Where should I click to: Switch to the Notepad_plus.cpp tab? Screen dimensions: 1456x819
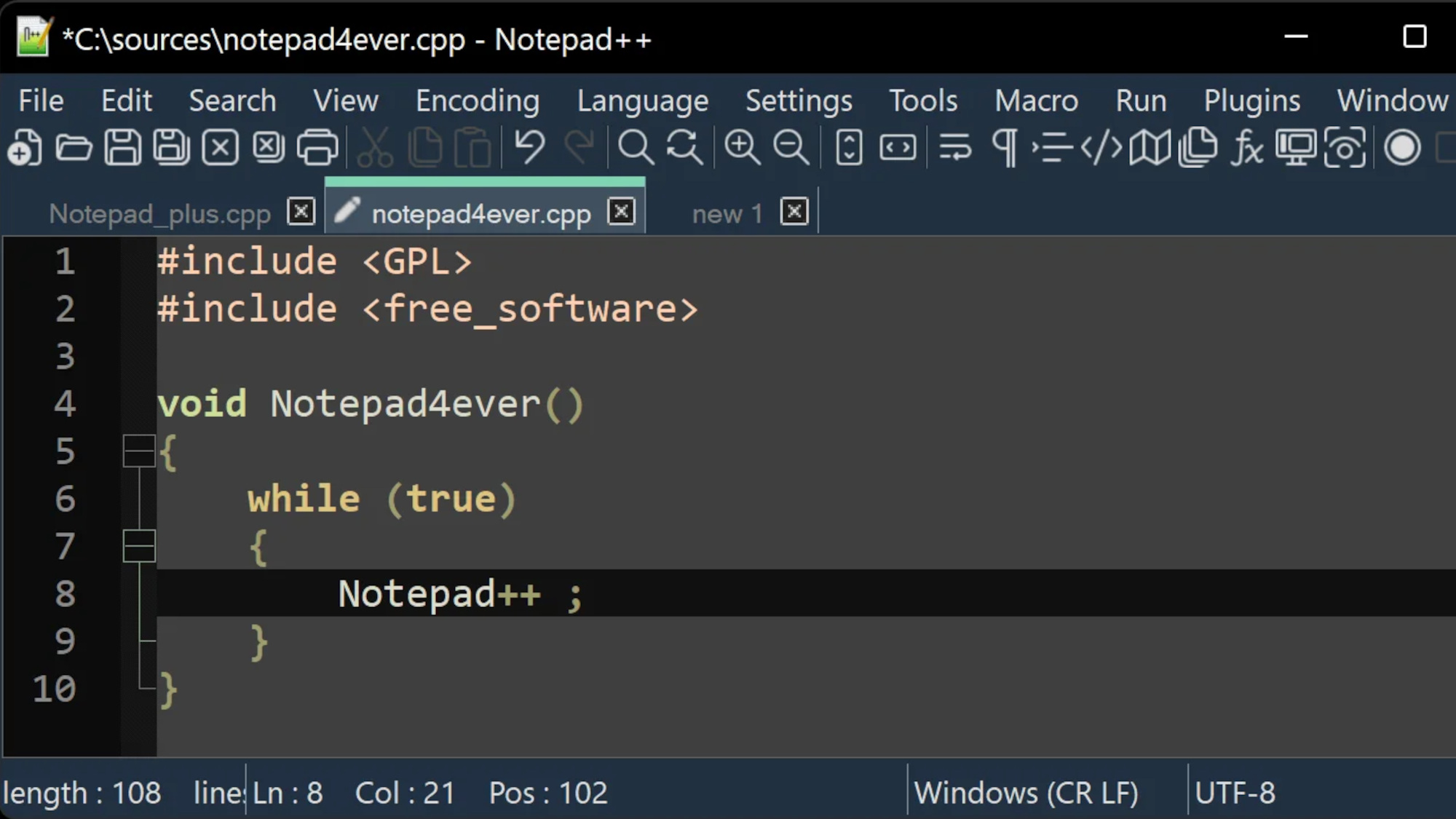[159, 213]
